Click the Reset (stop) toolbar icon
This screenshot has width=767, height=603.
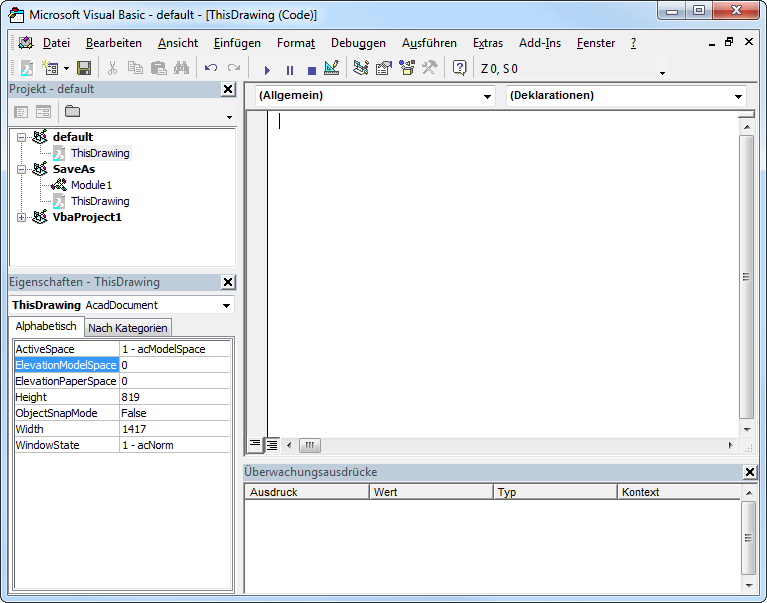point(311,70)
